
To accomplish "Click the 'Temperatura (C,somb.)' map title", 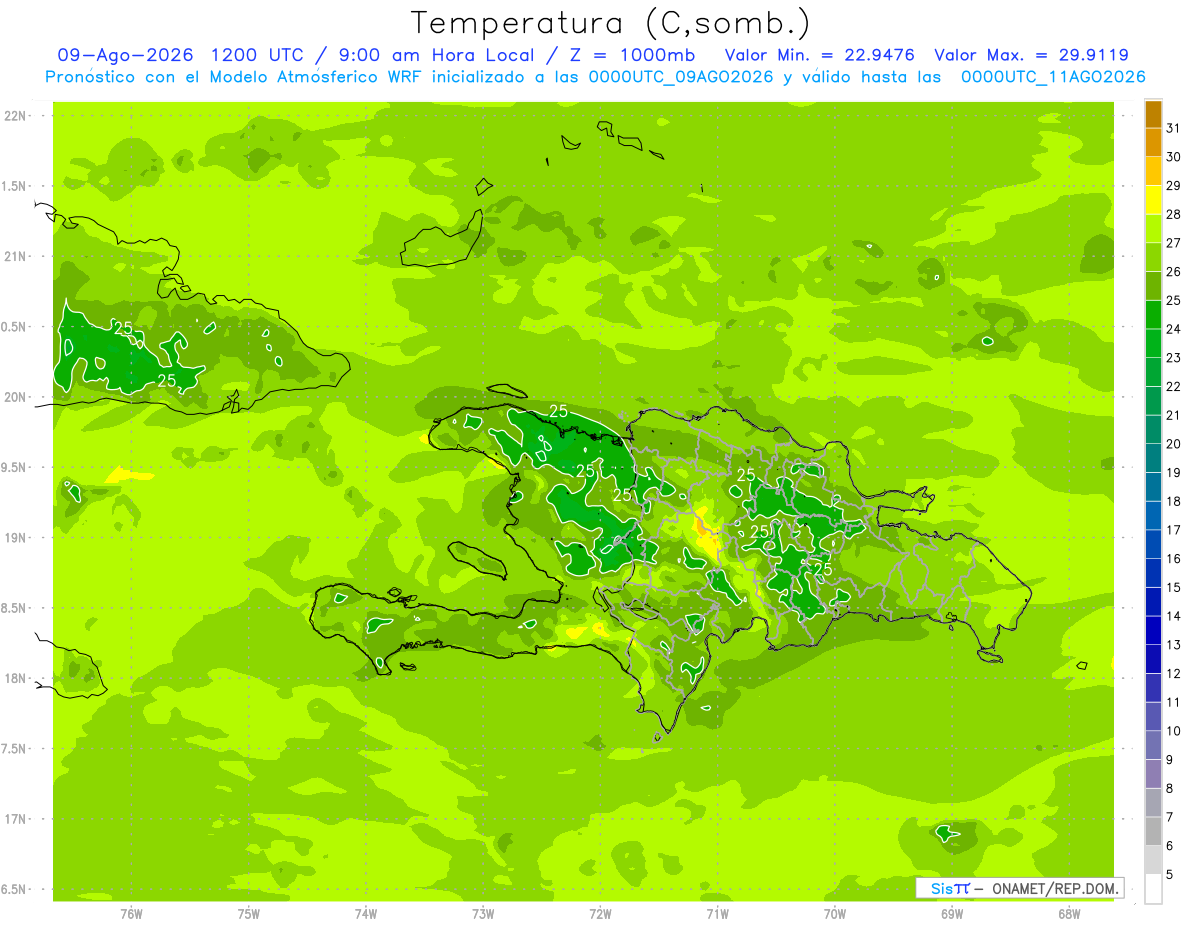I will [611, 23].
